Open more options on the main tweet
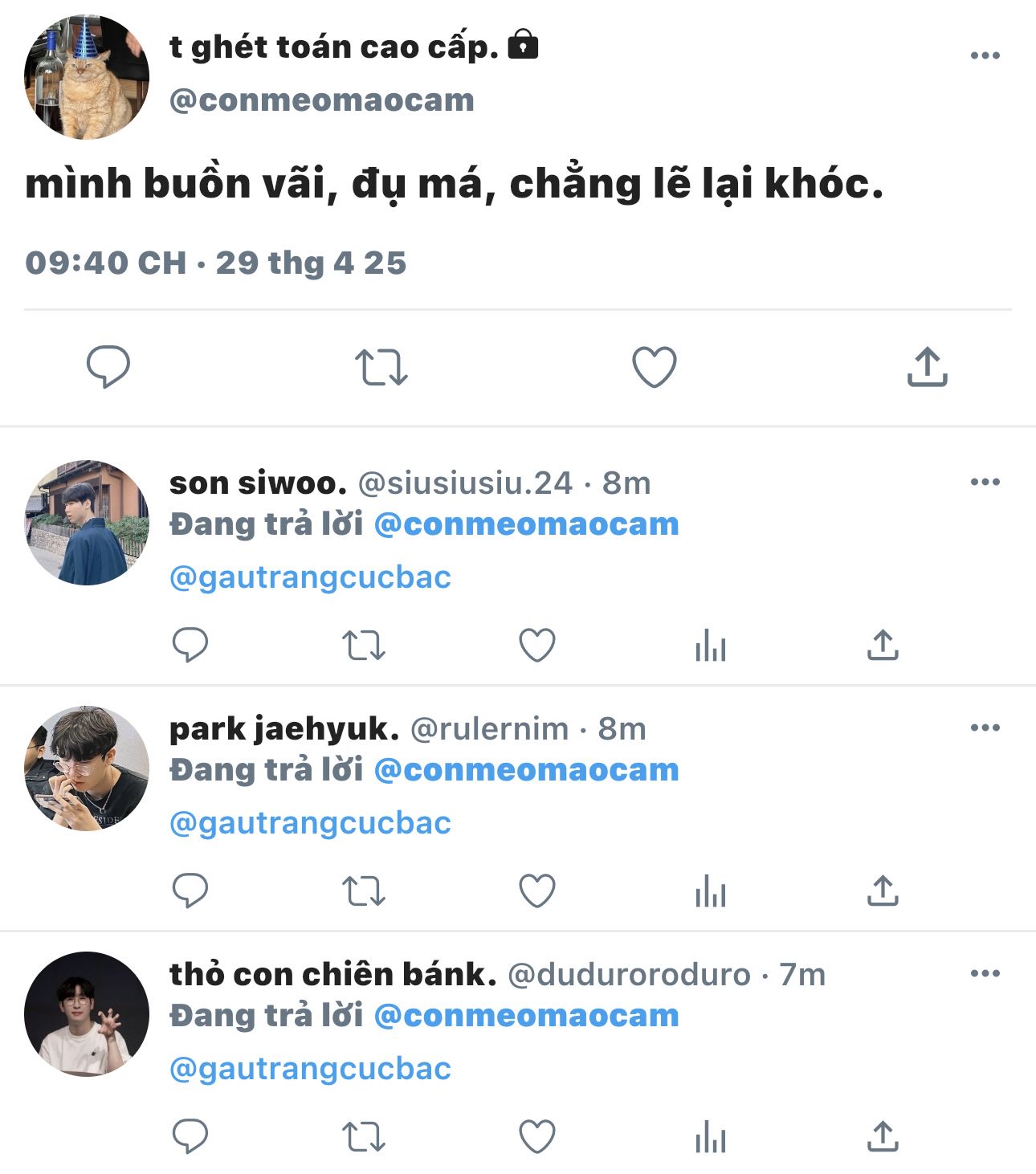This screenshot has height=1174, width=1036. click(985, 55)
